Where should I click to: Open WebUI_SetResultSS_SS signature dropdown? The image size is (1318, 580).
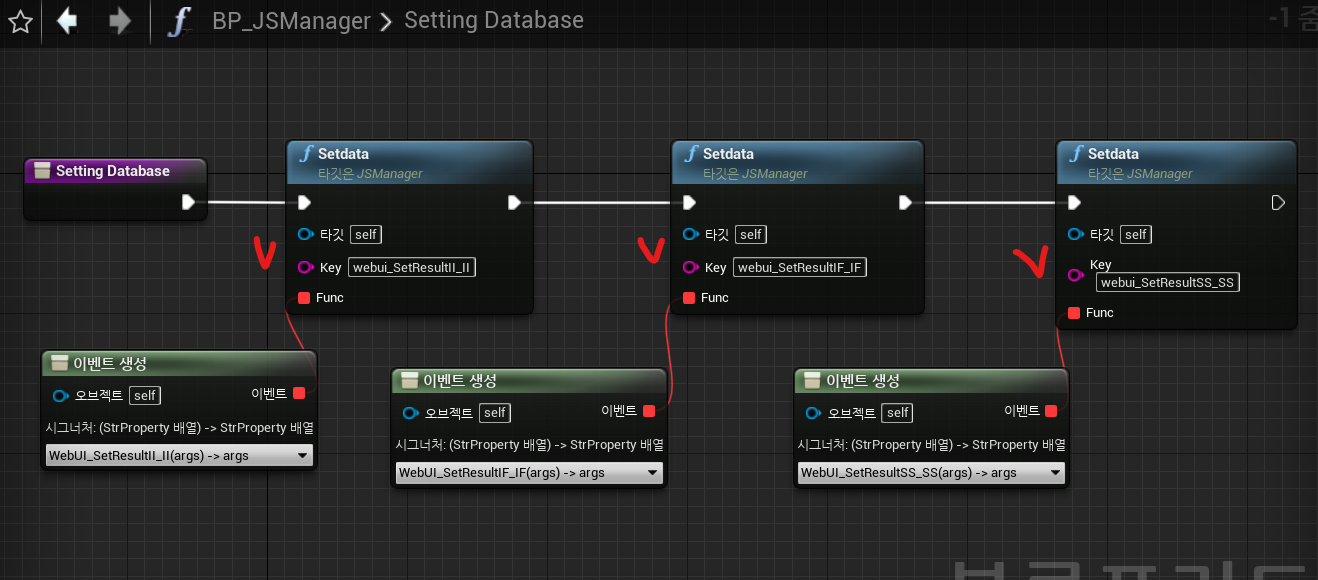pyautogui.click(x=930, y=473)
